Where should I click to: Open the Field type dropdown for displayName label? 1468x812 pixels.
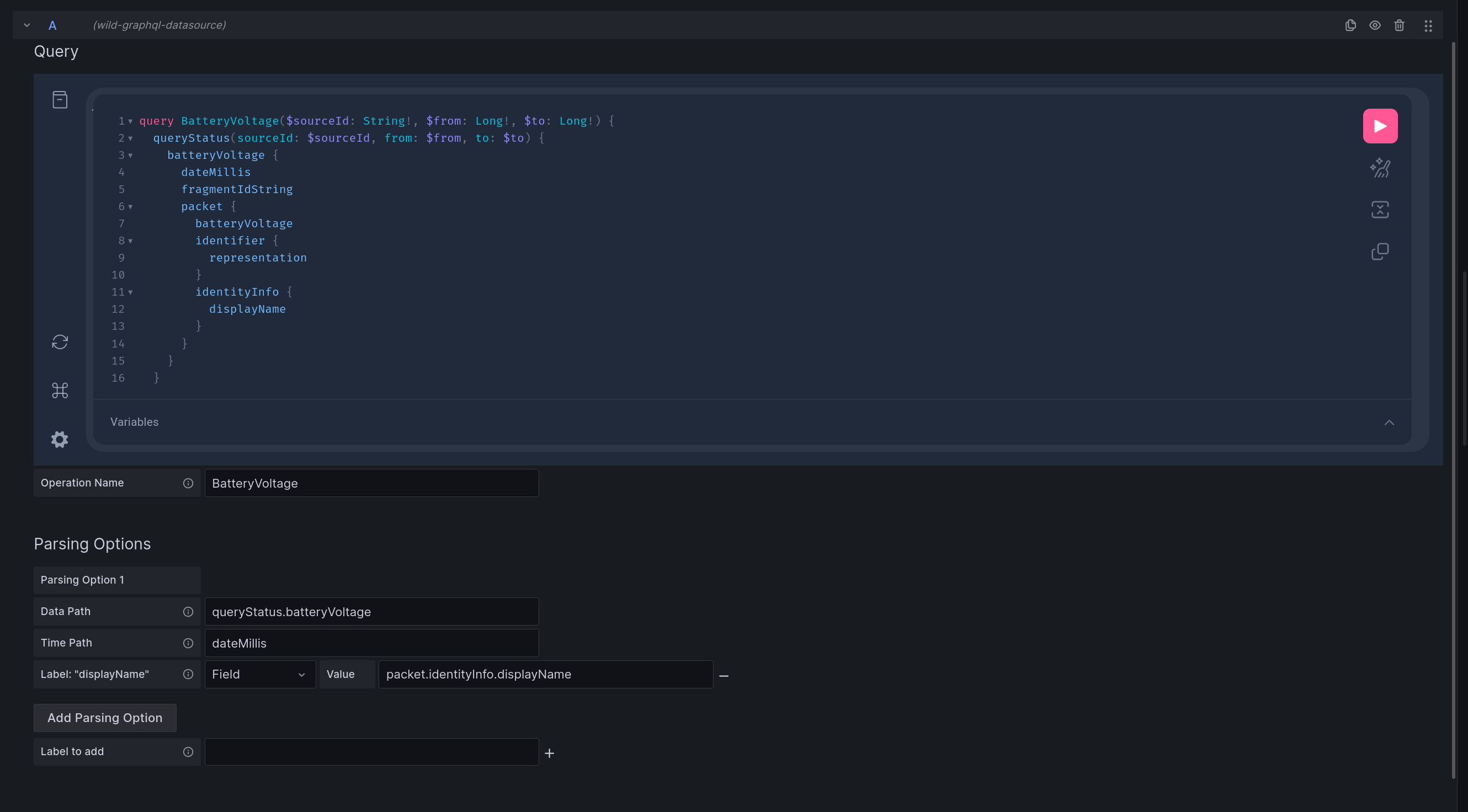260,674
